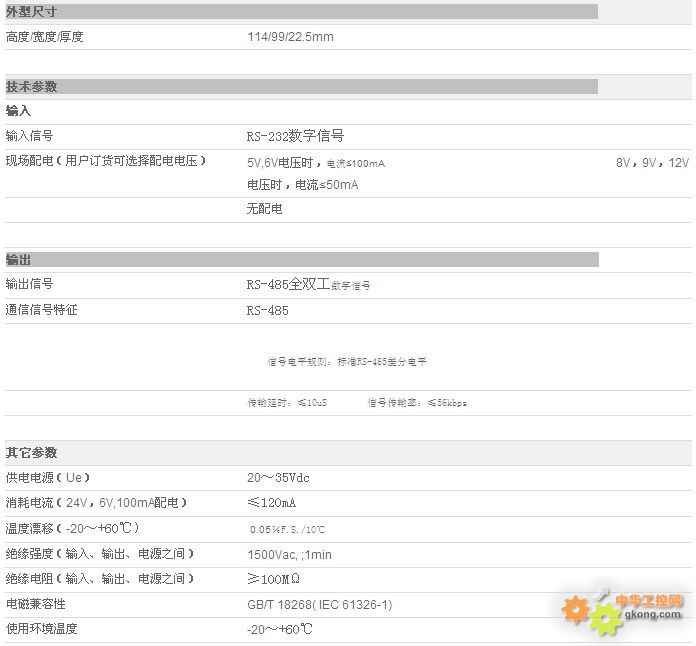Click the 信号传输率 ≤56kbps text
Viewport: 696px width, 646px height.
click(417, 403)
